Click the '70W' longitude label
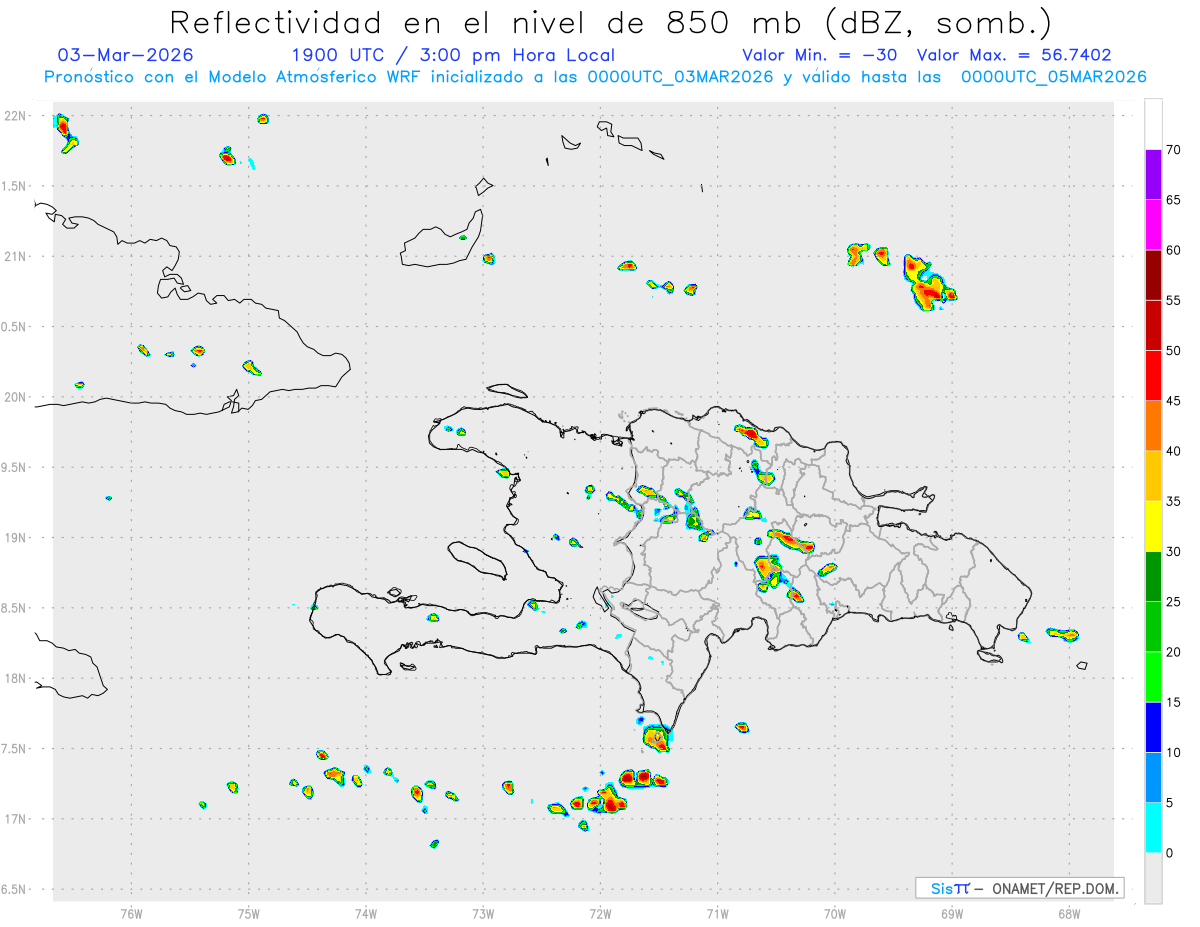This screenshot has width=1200, height=927. coord(835,913)
